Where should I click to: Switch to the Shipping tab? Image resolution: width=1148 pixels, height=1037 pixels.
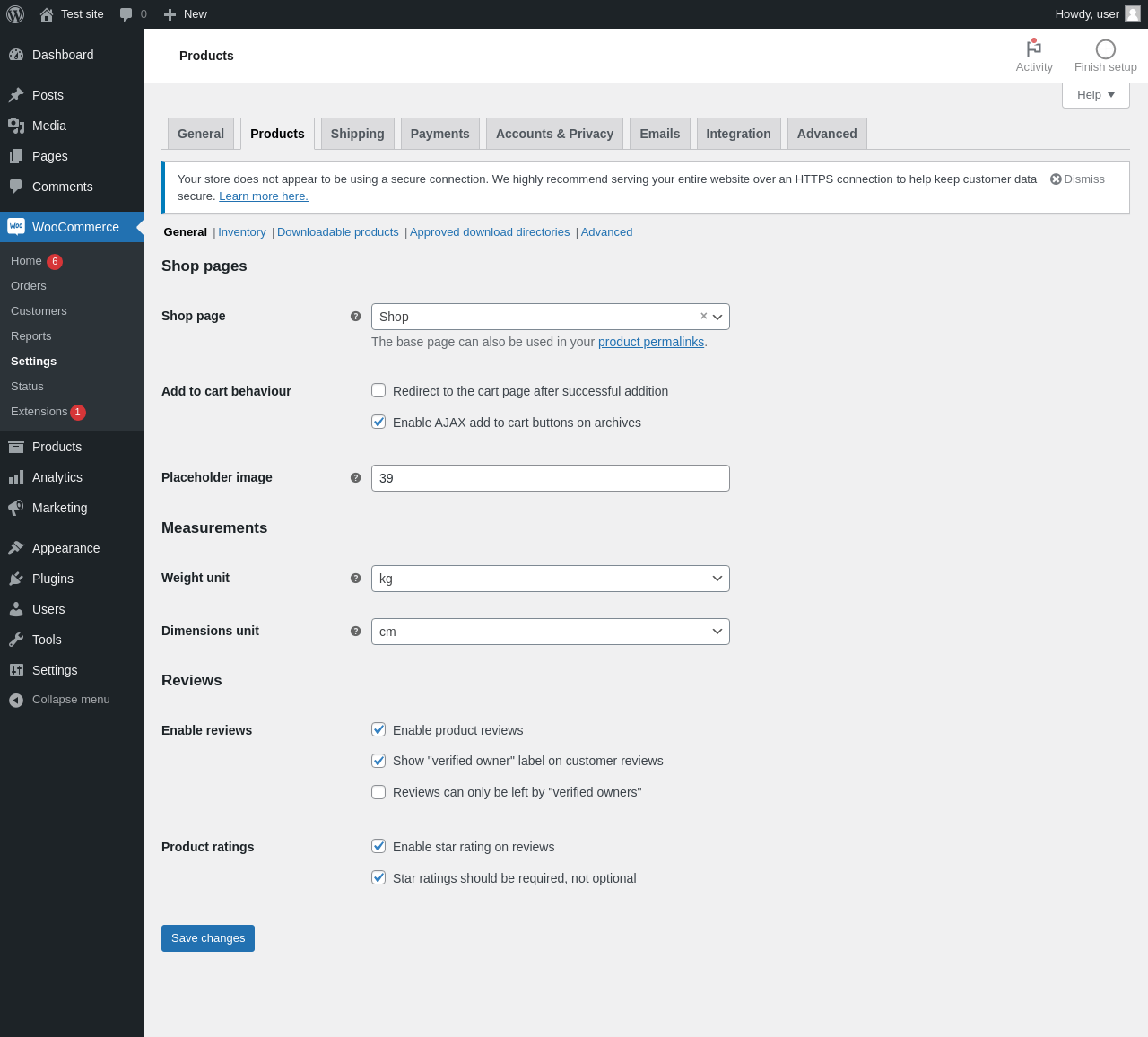point(357,134)
